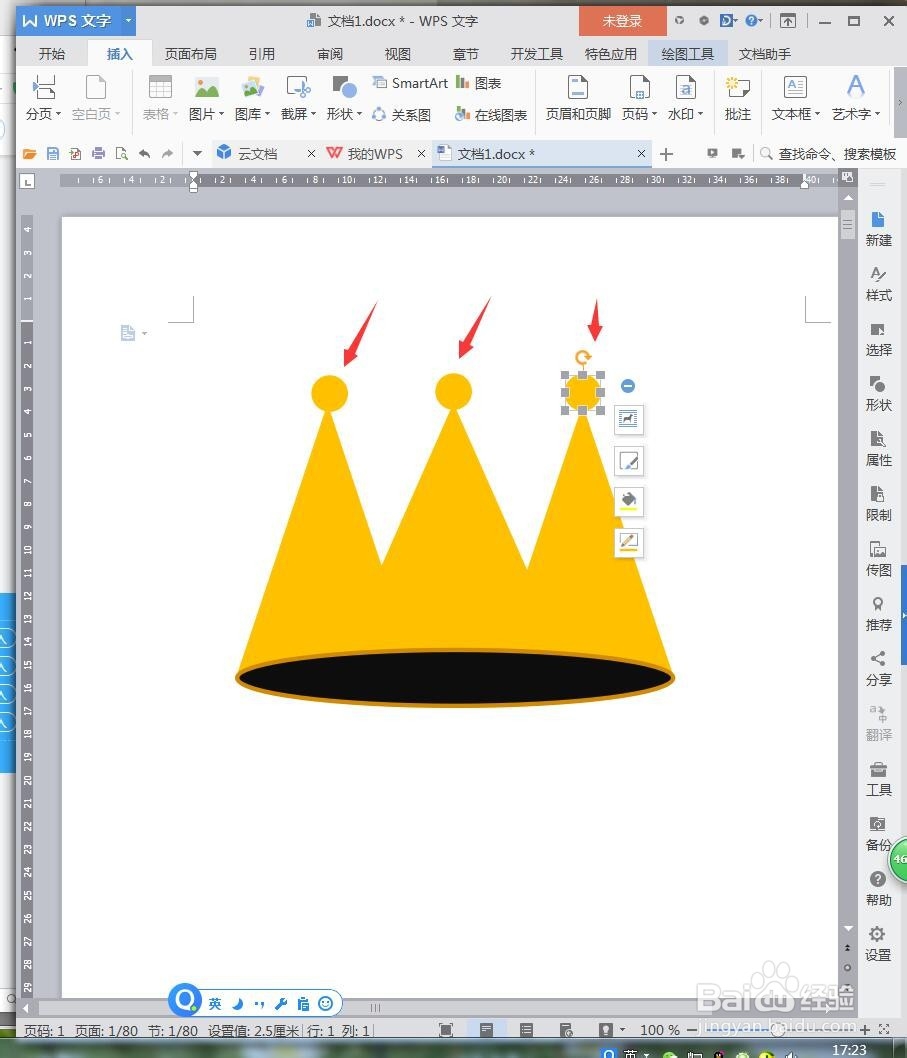This screenshot has width=907, height=1058.
Task: Click the zoom in plus button
Action: (x=864, y=1030)
